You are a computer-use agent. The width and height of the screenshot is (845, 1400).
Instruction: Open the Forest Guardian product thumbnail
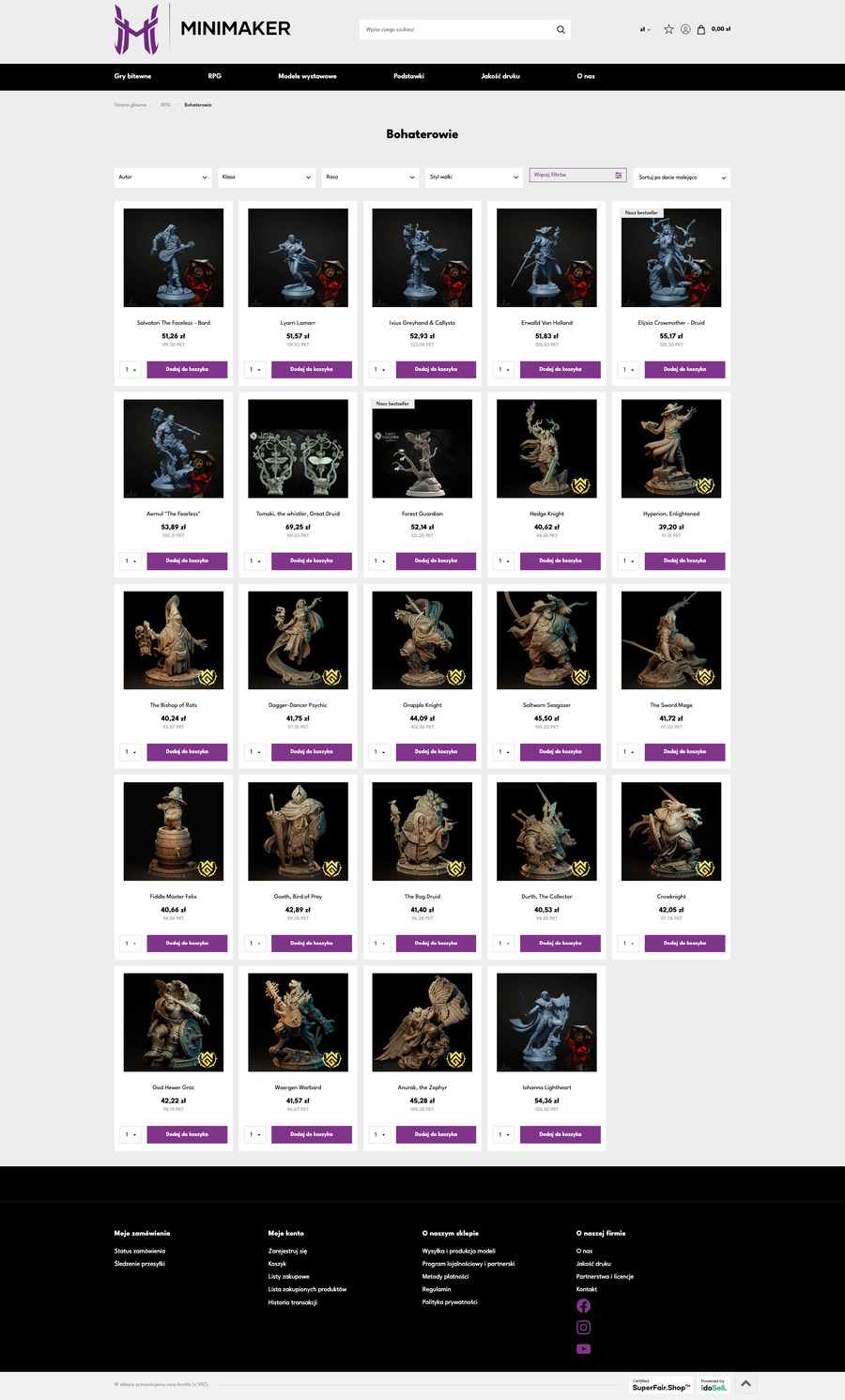click(422, 449)
